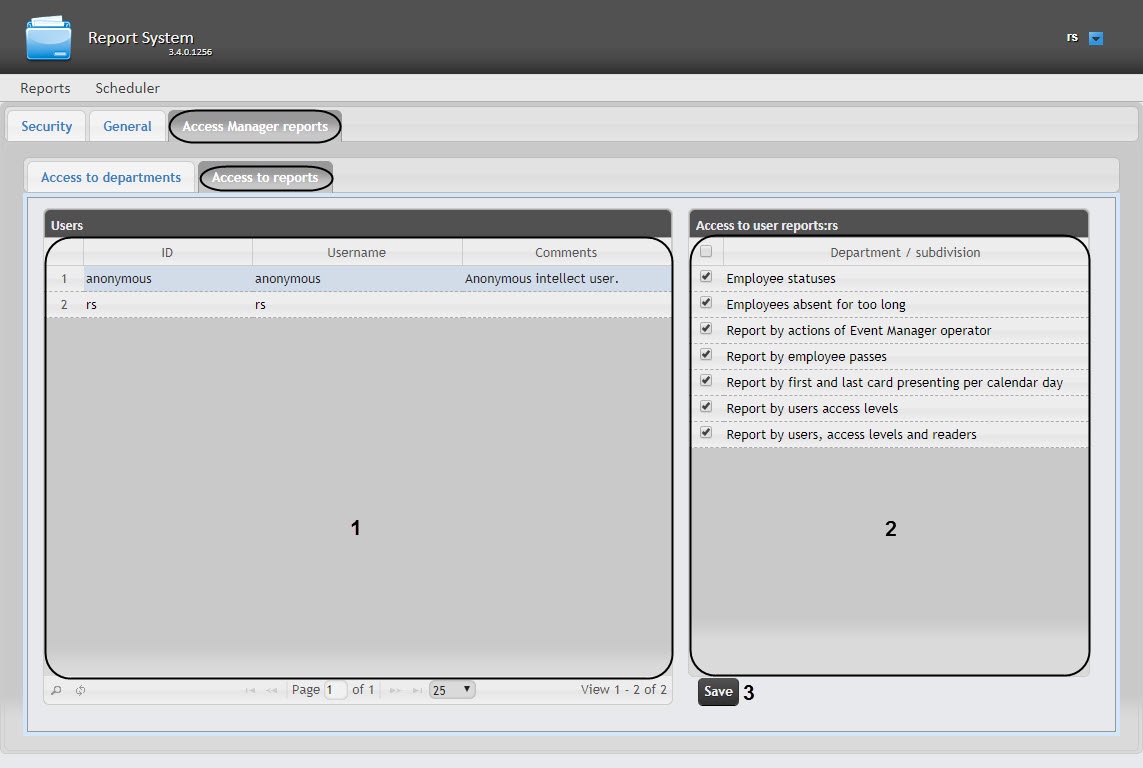Uncheck the Employee statuses report
The image size is (1143, 768).
point(706,277)
